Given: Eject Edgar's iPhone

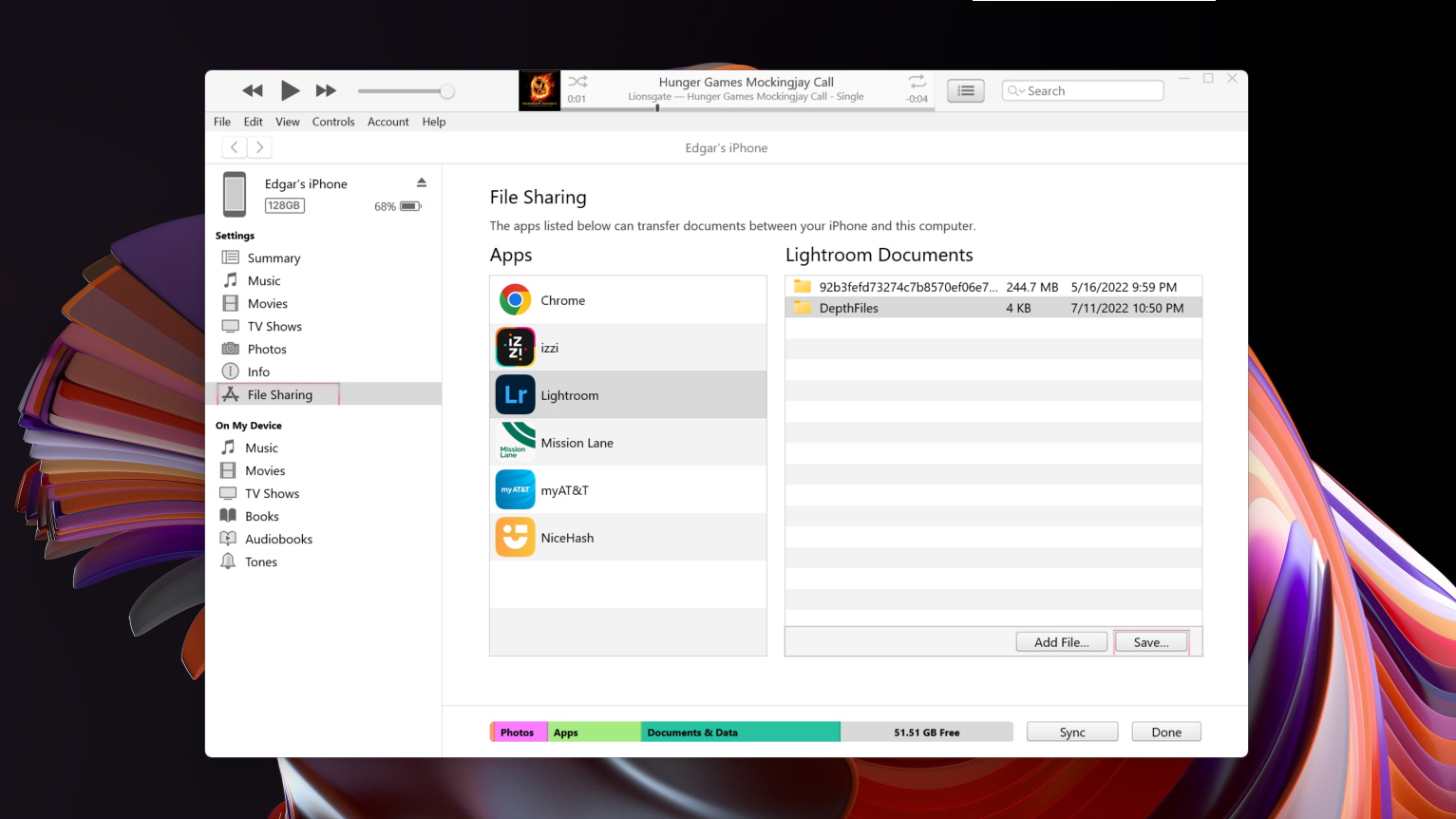Looking at the screenshot, I should click(x=422, y=182).
